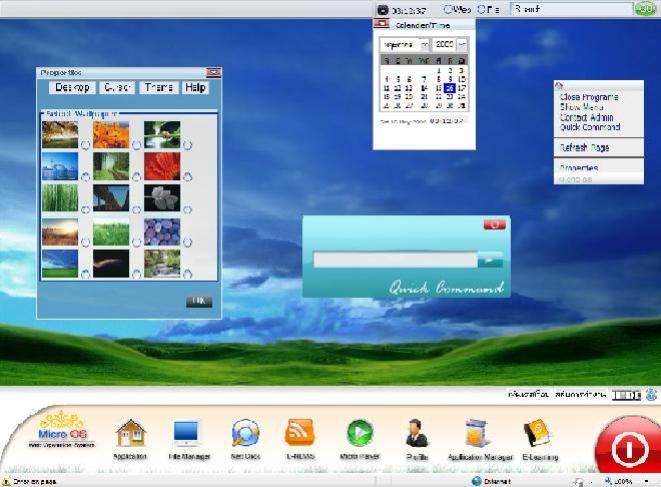Open the Help tab in Properties

(195, 87)
